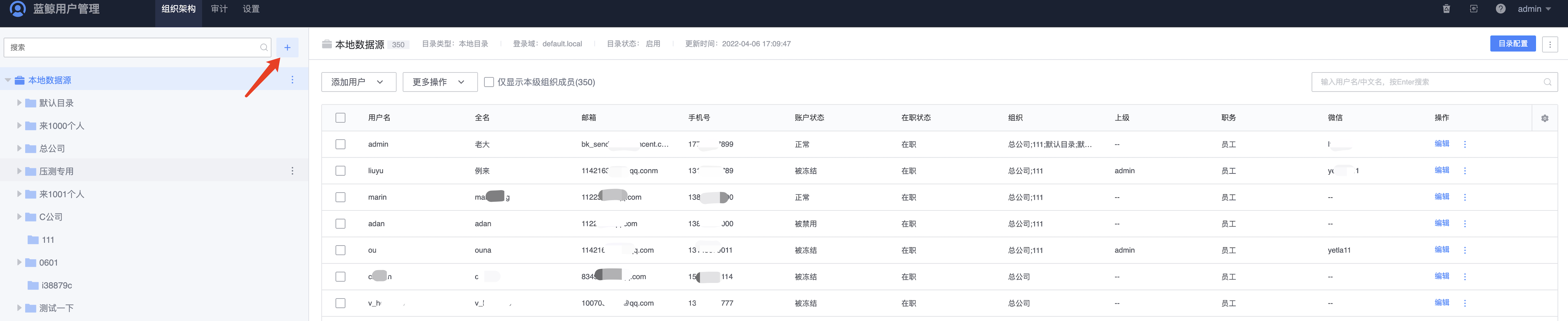Open the admin account menu
This screenshot has height=321, width=1568.
pyautogui.click(x=1534, y=9)
